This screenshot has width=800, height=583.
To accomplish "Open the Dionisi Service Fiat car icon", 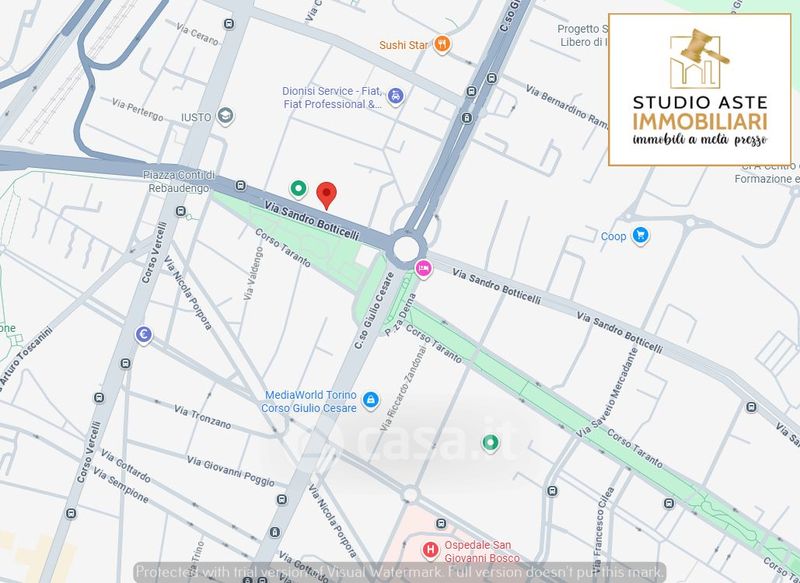I will [396, 96].
